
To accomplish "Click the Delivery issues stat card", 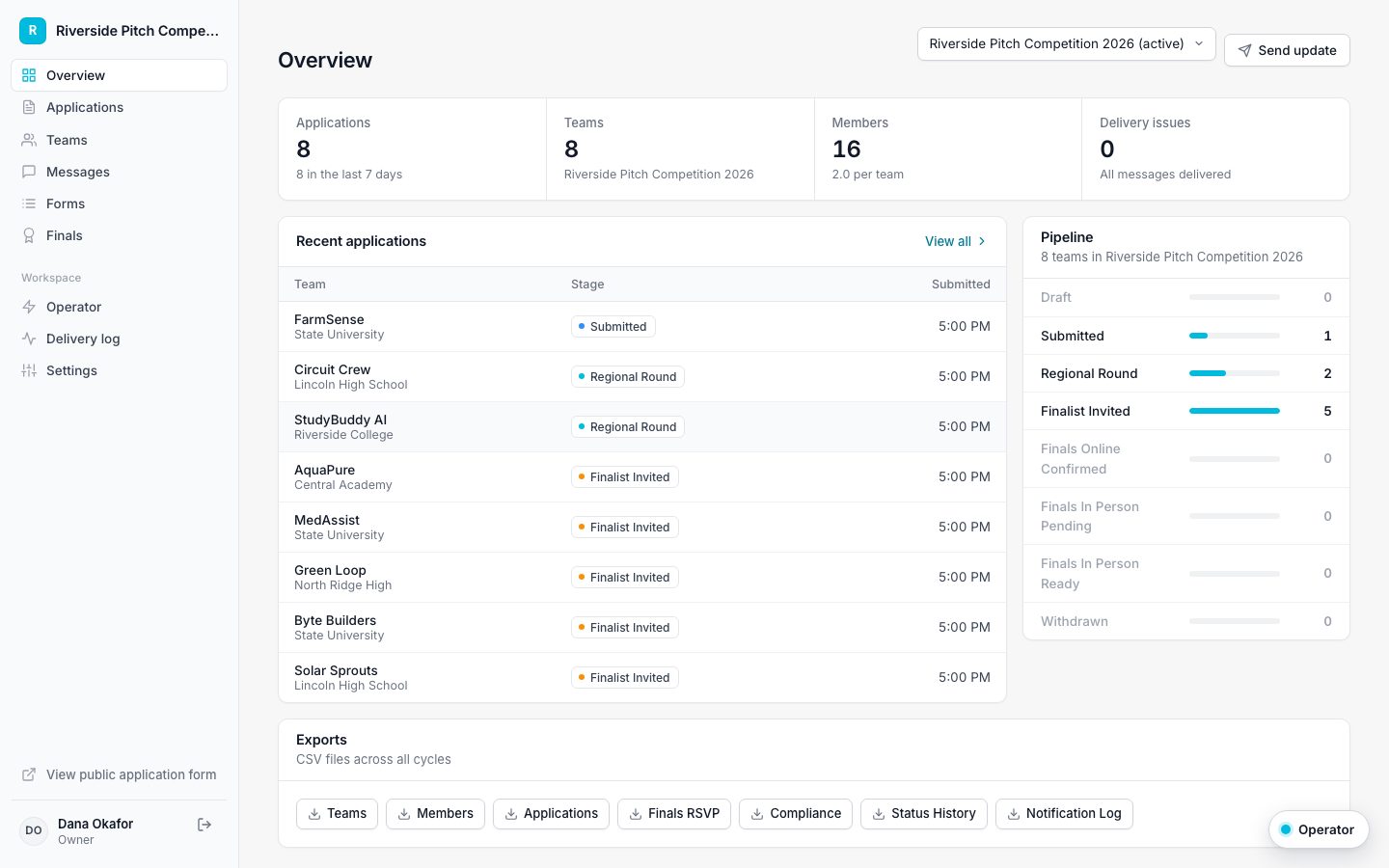I will coord(1215,149).
